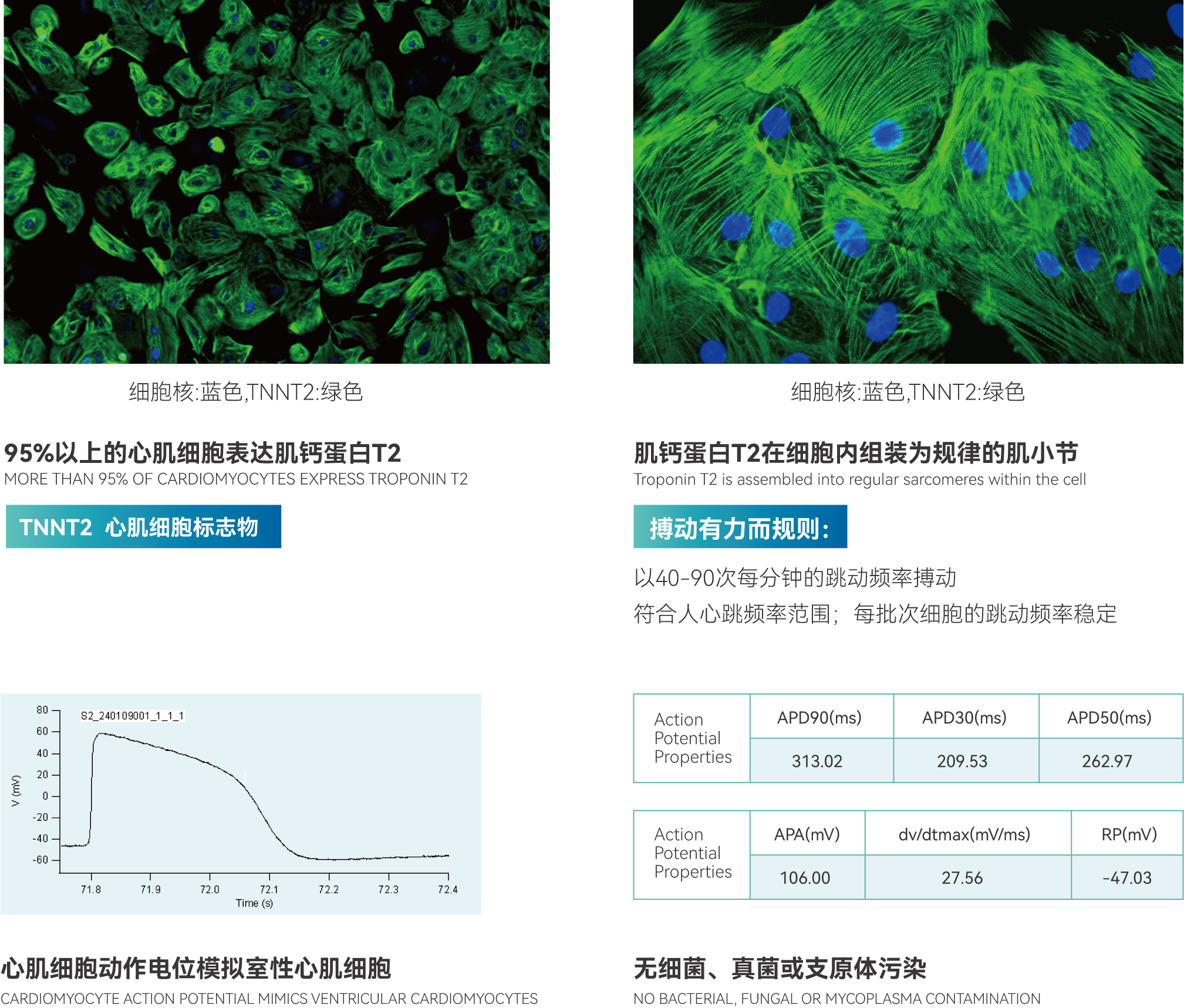This screenshot has width=1184, height=1008.
Task: Click the low-magnification TNNT2 cell fluorescence image
Action: pyautogui.click(x=276, y=181)
